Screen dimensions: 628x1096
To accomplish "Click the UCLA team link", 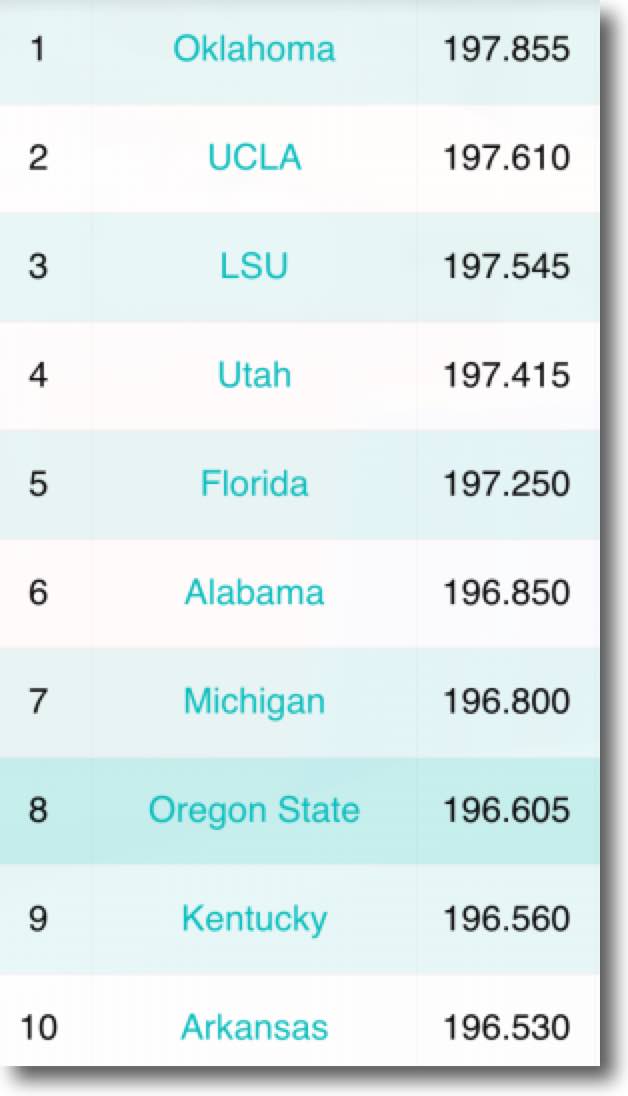I will (254, 158).
